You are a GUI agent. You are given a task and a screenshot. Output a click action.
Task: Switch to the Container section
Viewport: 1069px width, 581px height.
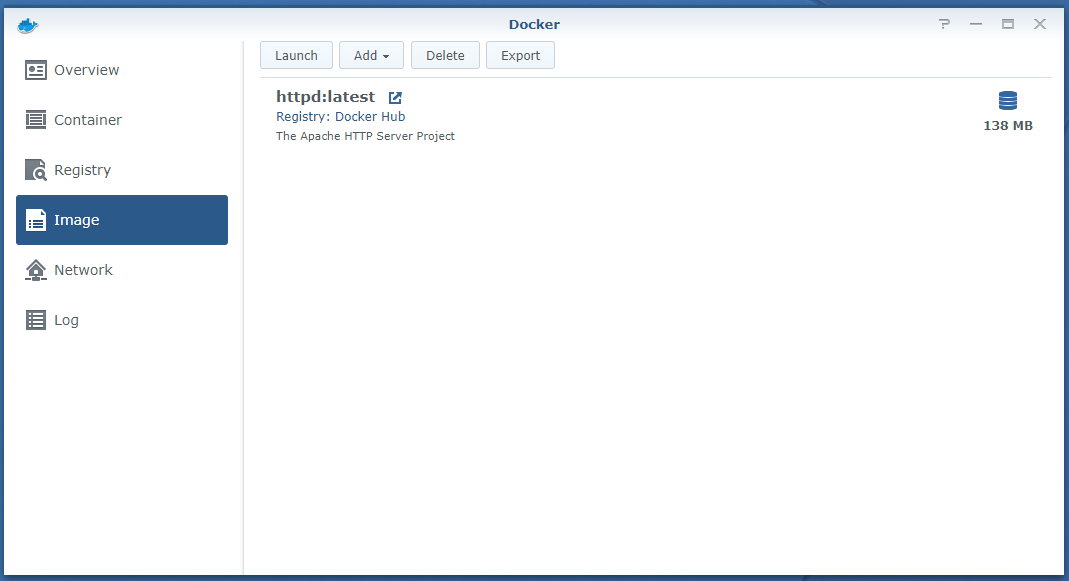122,120
